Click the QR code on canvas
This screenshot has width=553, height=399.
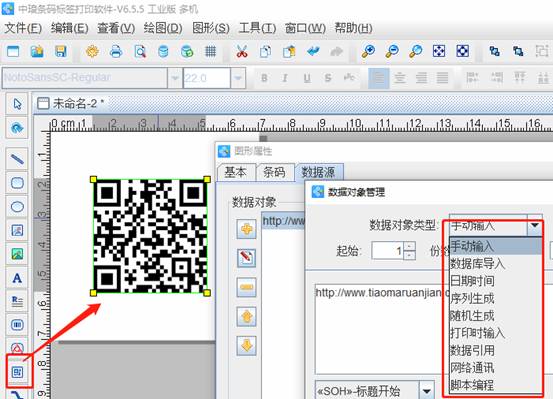(151, 236)
